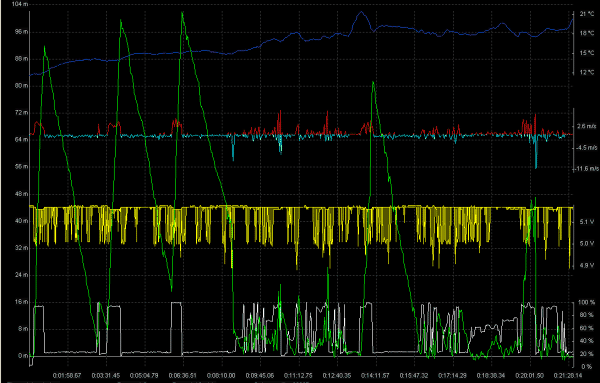Select the 12 °C temperature axis label
The height and width of the screenshot is (383, 600).
tap(587, 72)
